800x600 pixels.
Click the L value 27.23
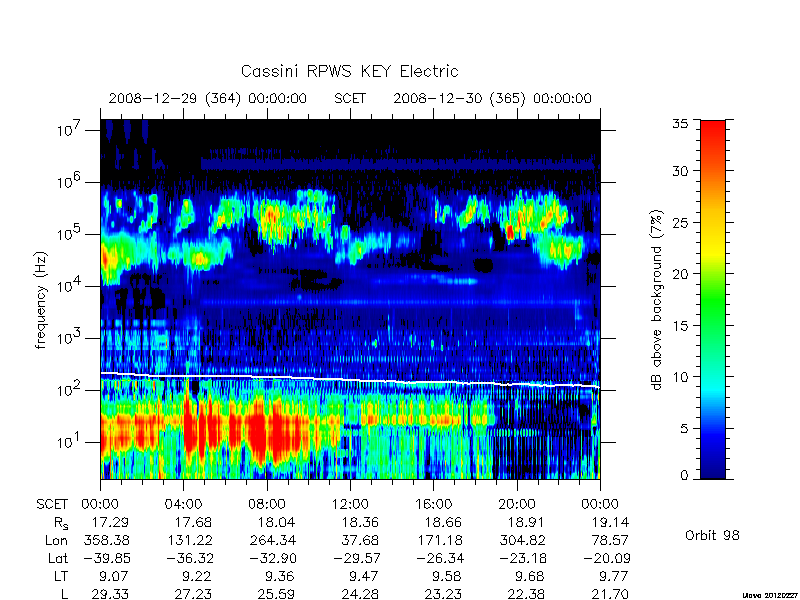point(193,594)
